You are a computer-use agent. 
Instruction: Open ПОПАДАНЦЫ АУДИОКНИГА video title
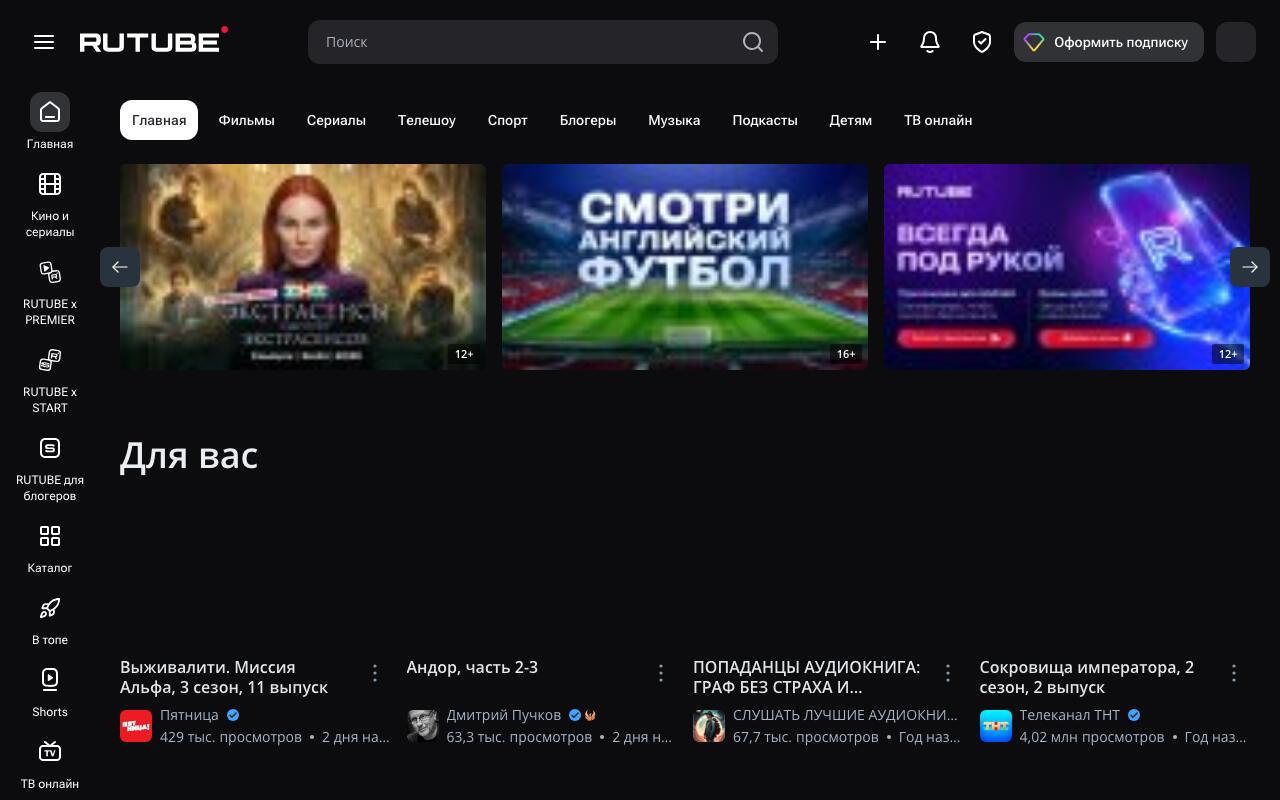[x=806, y=677]
